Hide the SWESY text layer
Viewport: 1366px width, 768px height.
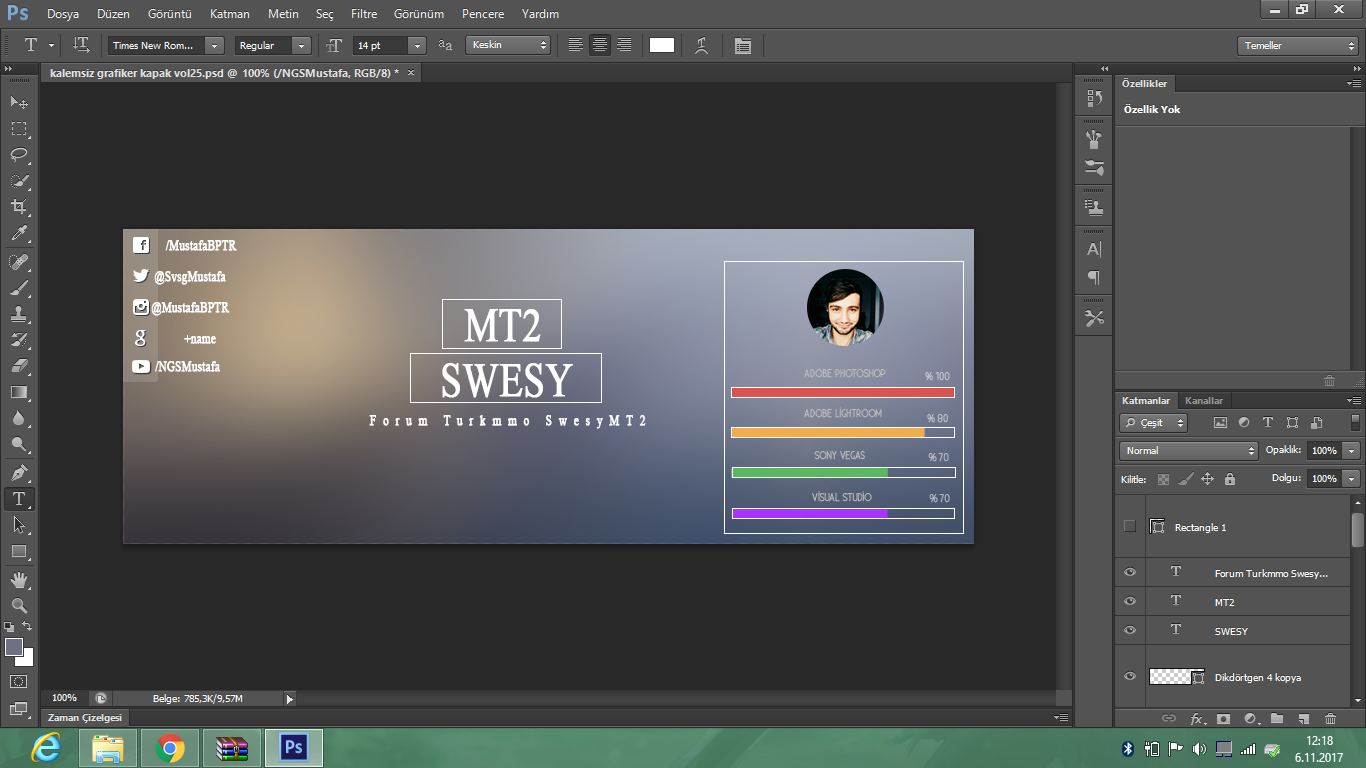pyautogui.click(x=1130, y=630)
